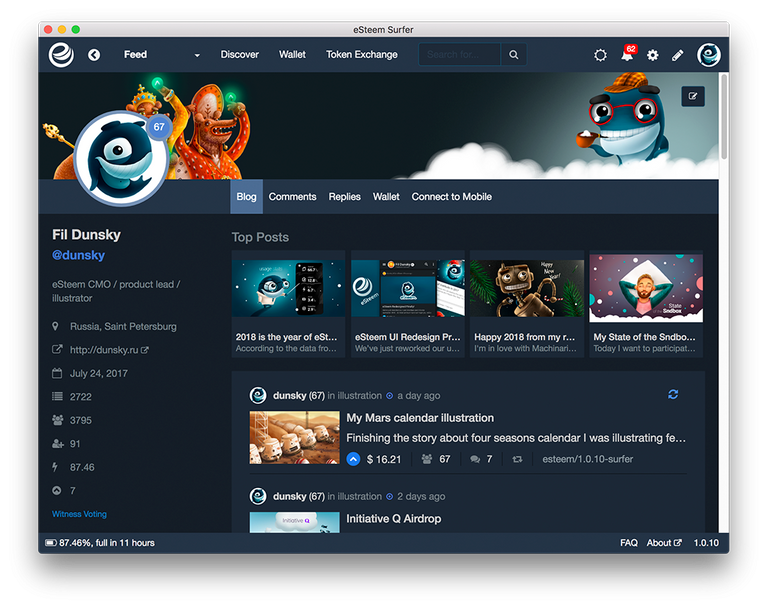This screenshot has width=768, height=609.
Task: Open notifications bell with 62 badge
Action: [627, 55]
